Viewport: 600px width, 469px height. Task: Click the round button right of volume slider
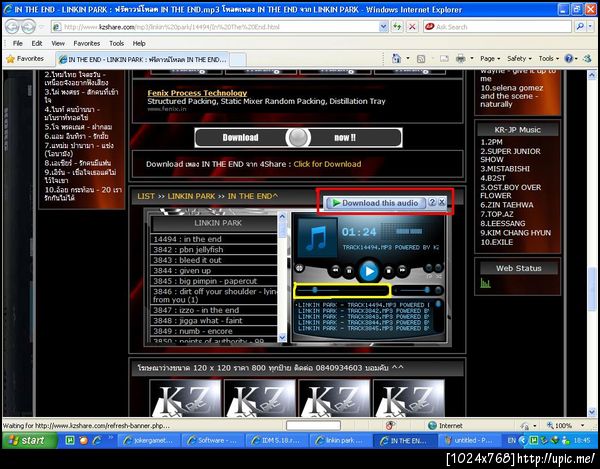point(438,290)
